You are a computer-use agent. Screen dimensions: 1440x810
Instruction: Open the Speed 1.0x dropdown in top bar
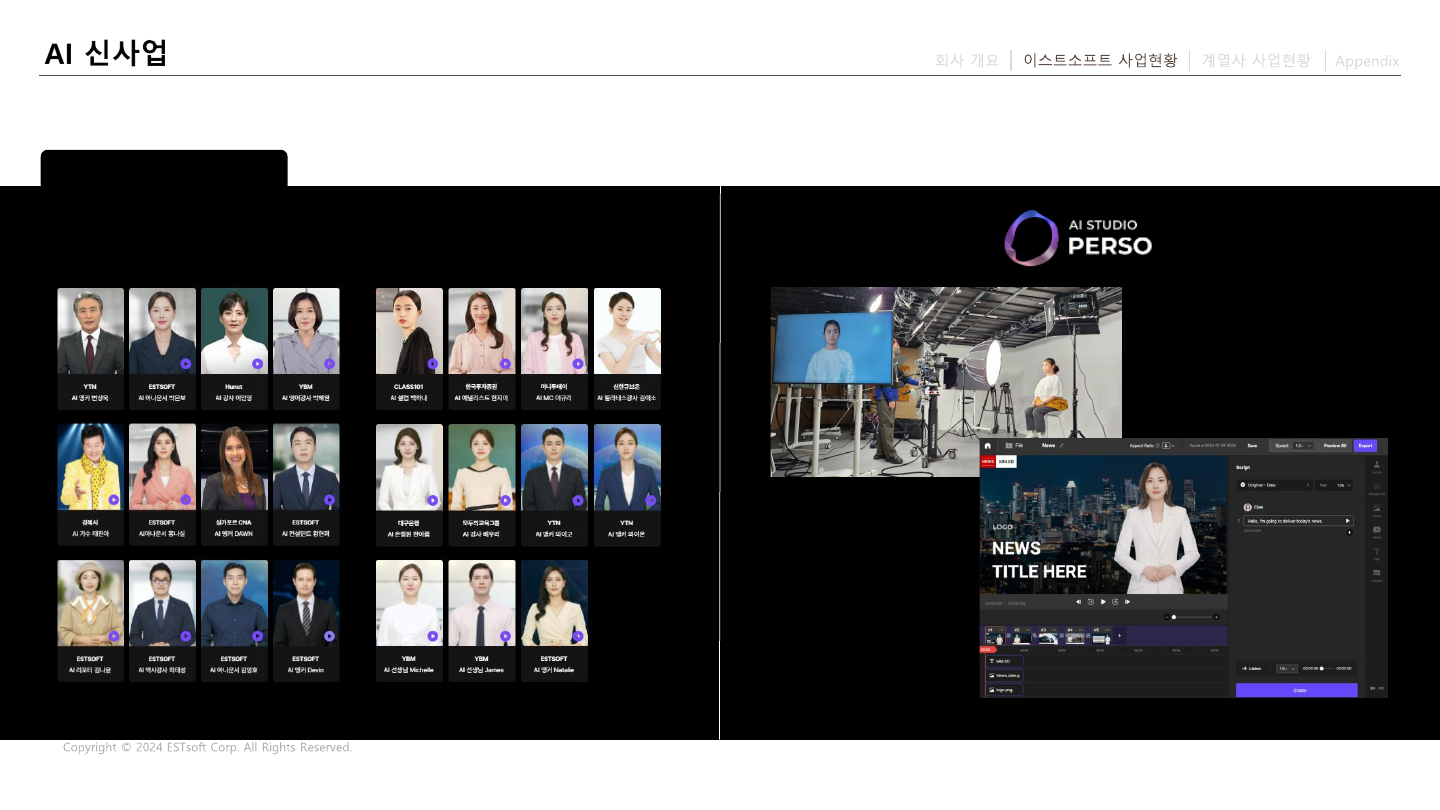tap(1303, 445)
